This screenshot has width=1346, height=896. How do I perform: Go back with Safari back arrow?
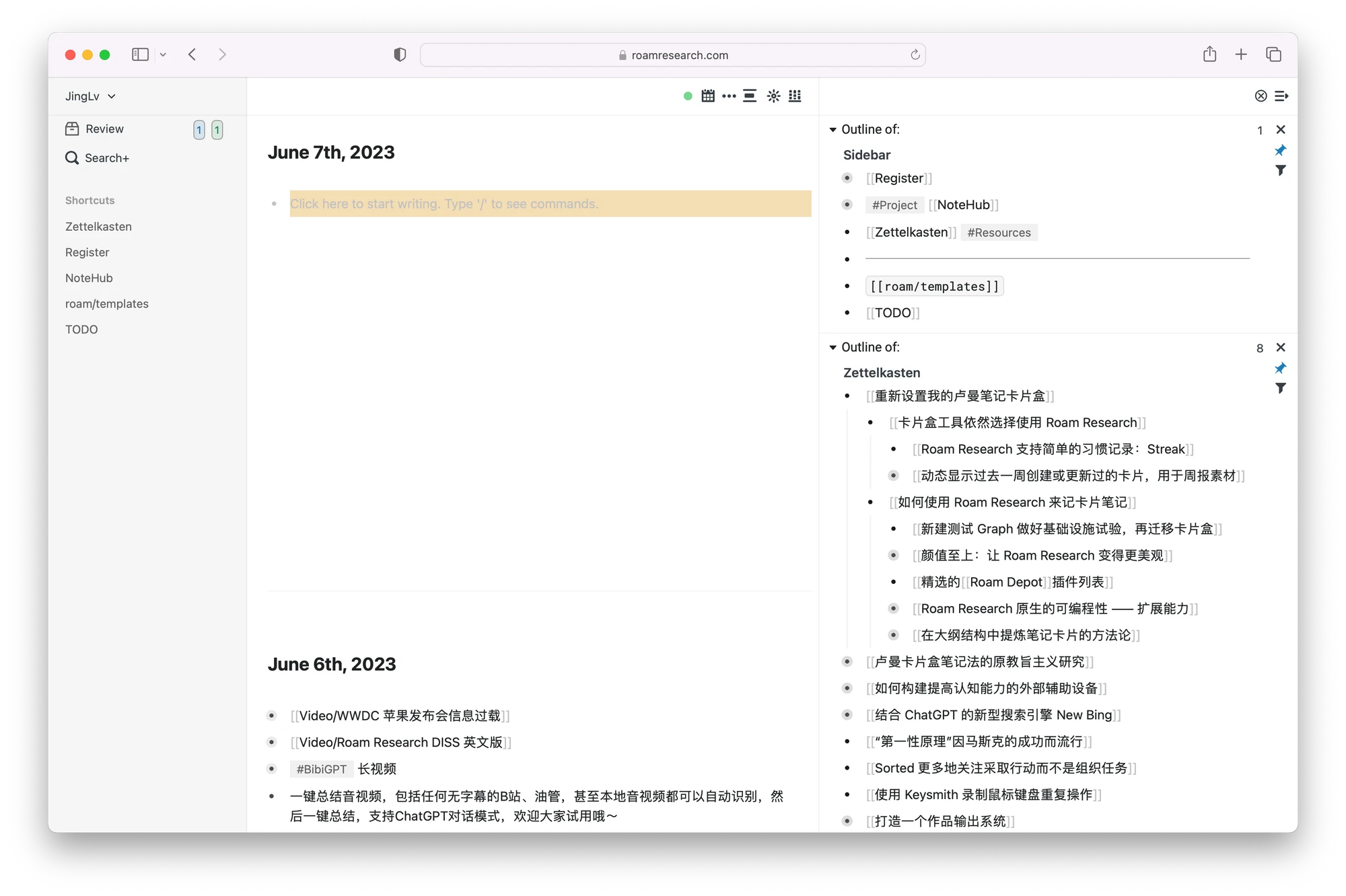click(192, 54)
